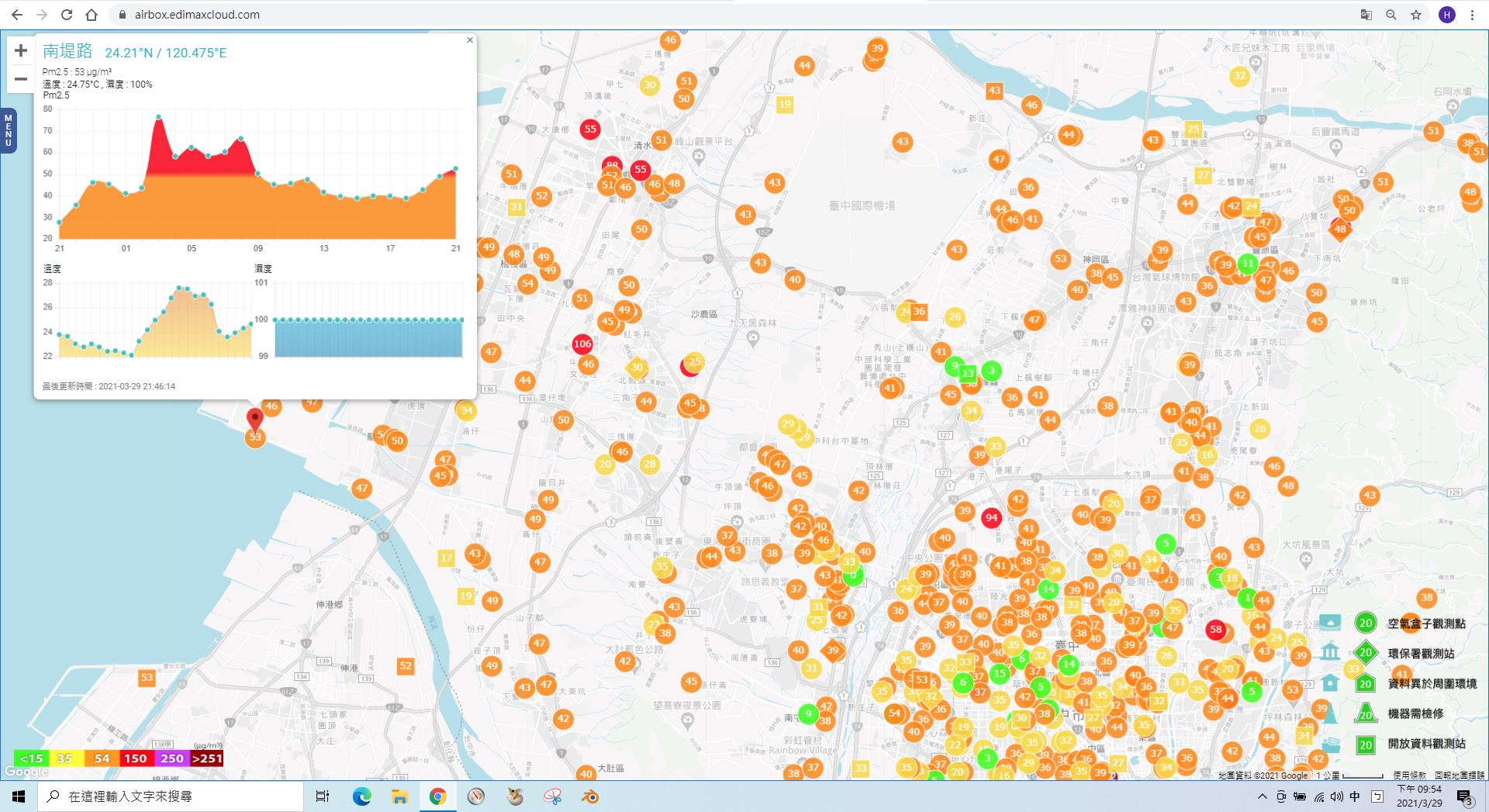This screenshot has height=812, width=1489.
Task: Click the yellow 35 color scale swatch
Action: point(66,758)
